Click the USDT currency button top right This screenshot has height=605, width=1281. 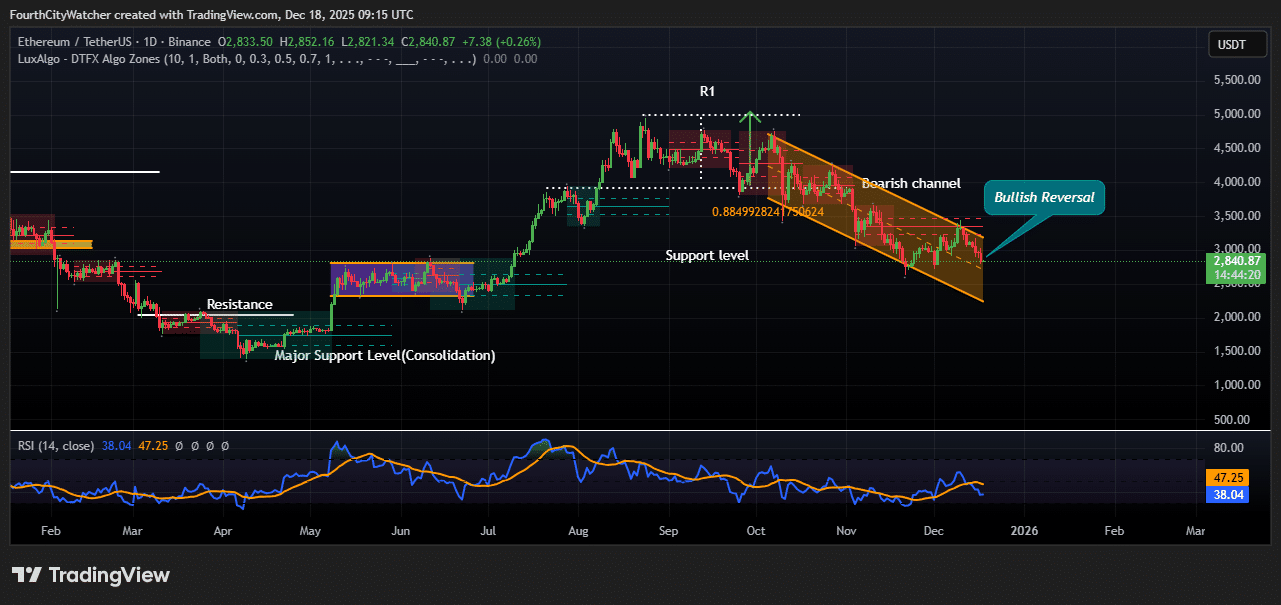(x=1237, y=44)
